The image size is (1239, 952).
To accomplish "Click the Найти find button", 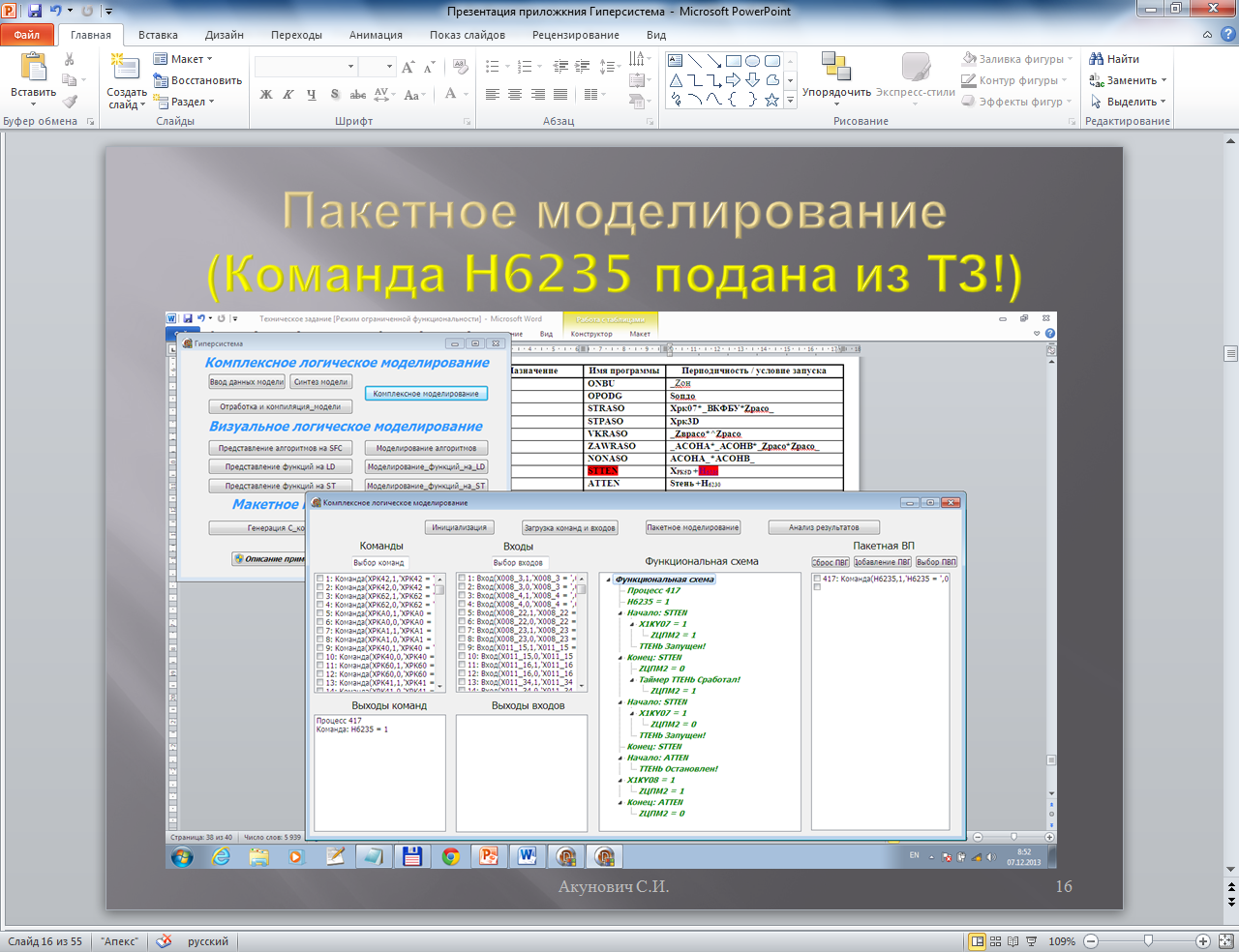I will 1114,59.
